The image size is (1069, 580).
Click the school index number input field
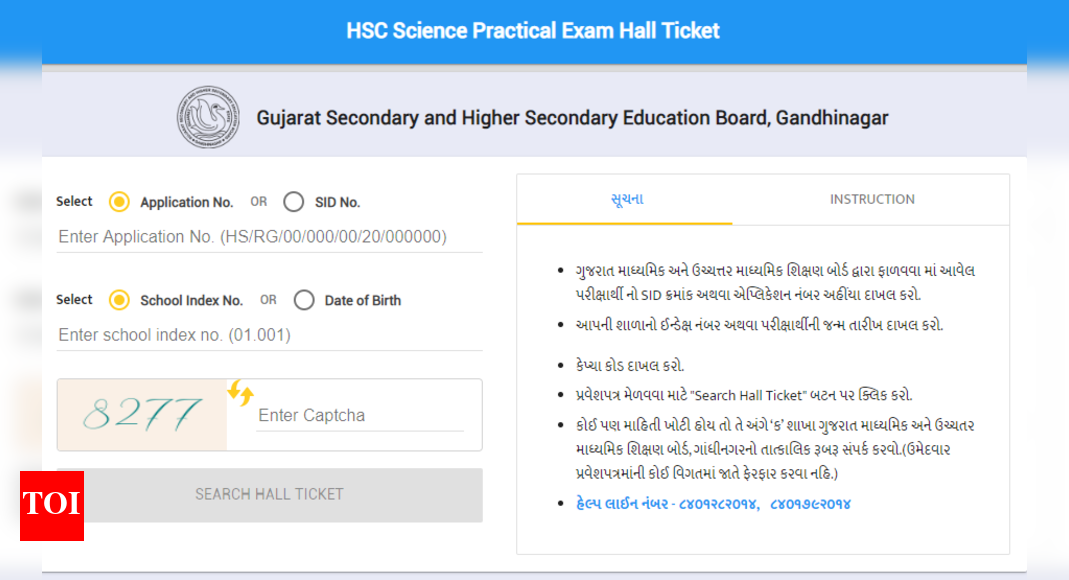point(268,334)
